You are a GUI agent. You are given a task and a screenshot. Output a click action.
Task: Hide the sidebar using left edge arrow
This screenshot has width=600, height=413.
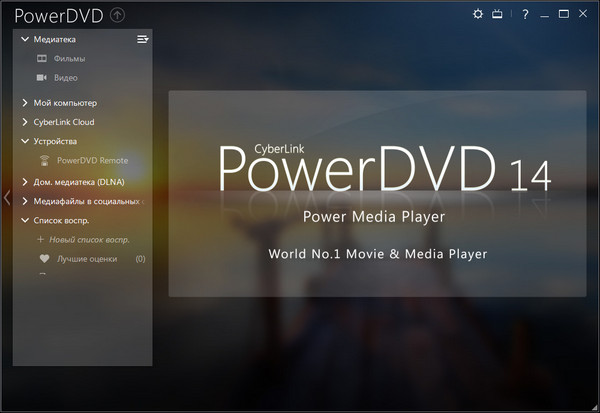[x=7, y=197]
